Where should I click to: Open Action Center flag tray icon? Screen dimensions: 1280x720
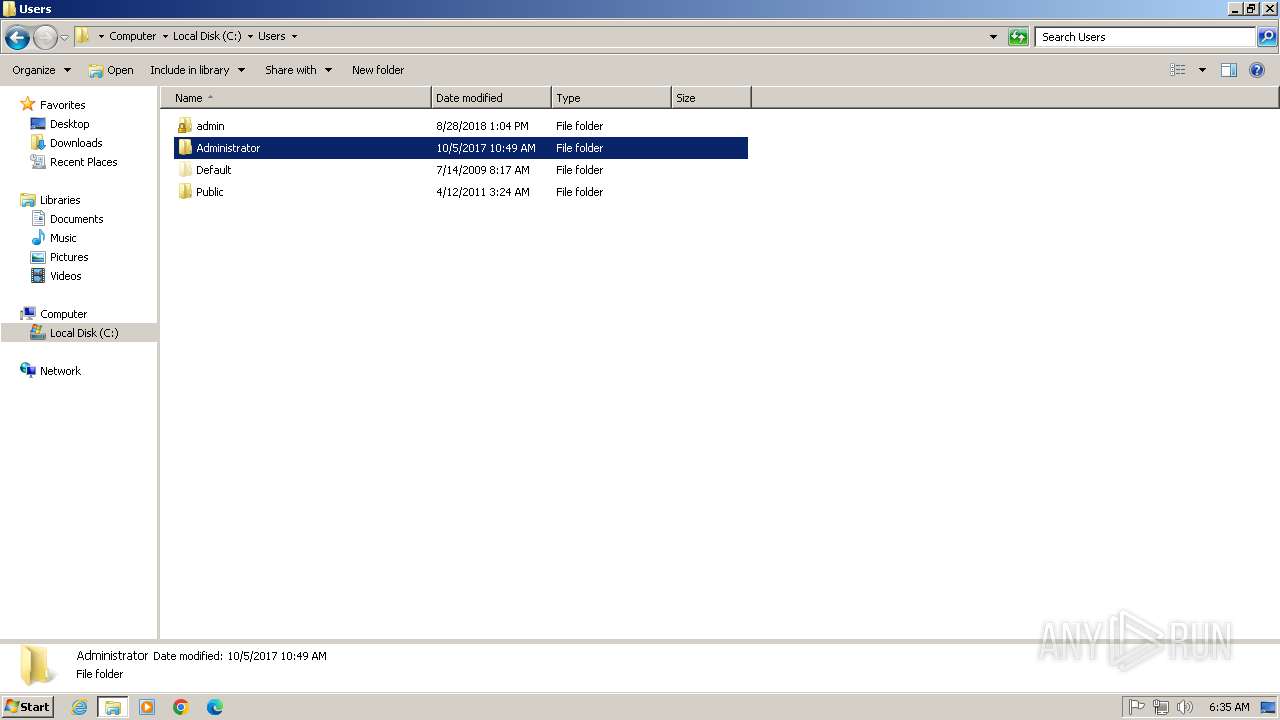coord(1136,707)
